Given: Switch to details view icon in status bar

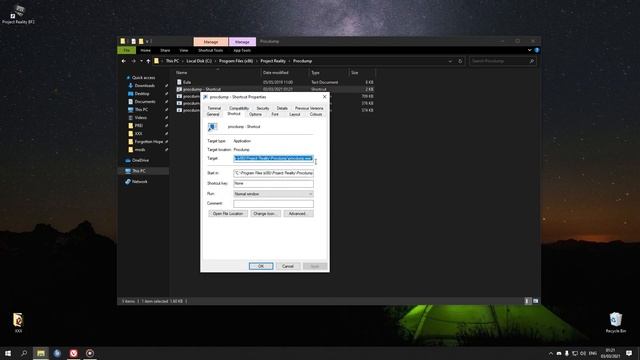Looking at the screenshot, I should 527,301.
